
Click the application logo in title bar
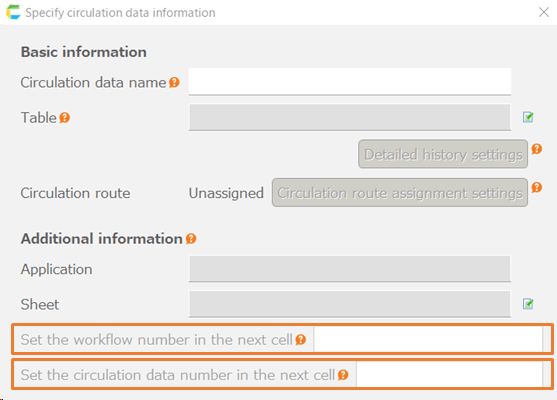tap(13, 12)
